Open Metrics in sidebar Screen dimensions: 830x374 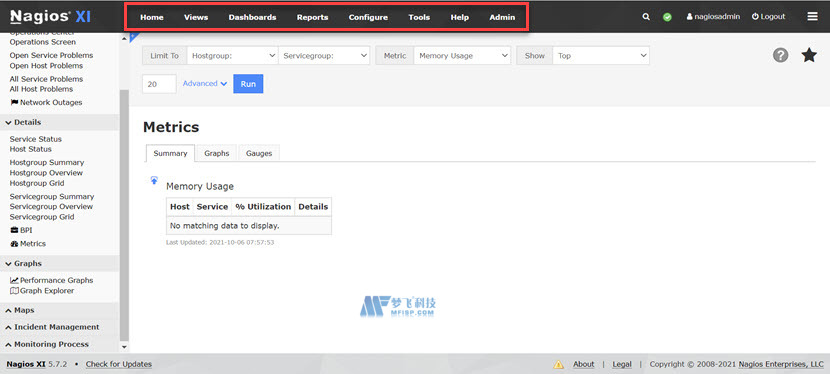[x=28, y=243]
